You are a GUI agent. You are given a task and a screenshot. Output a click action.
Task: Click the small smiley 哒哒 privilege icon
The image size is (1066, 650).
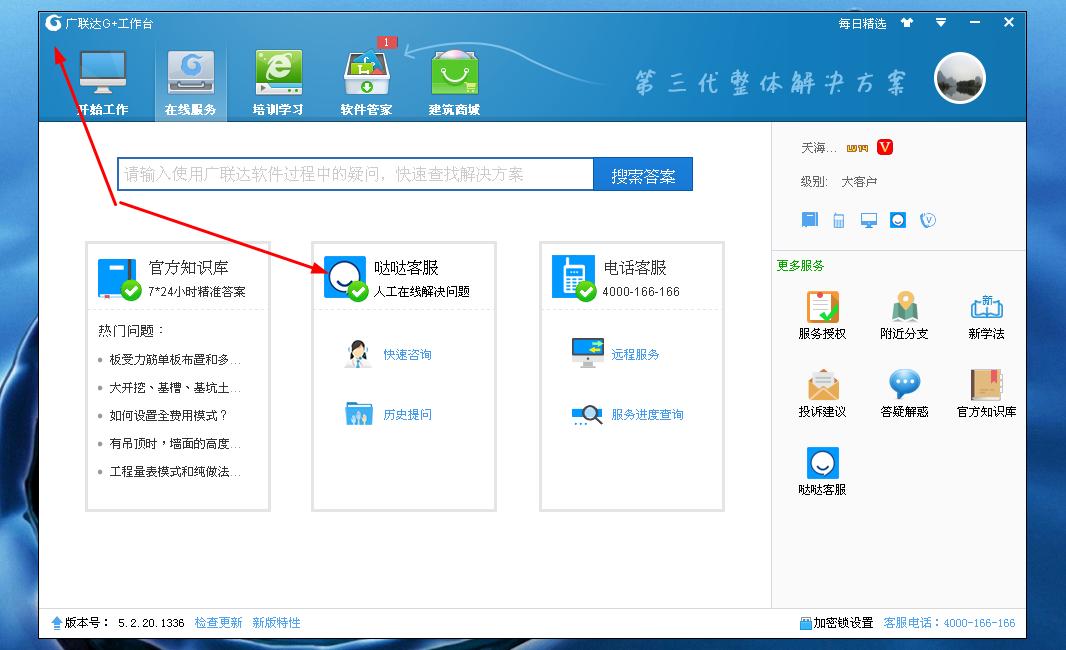coord(898,220)
